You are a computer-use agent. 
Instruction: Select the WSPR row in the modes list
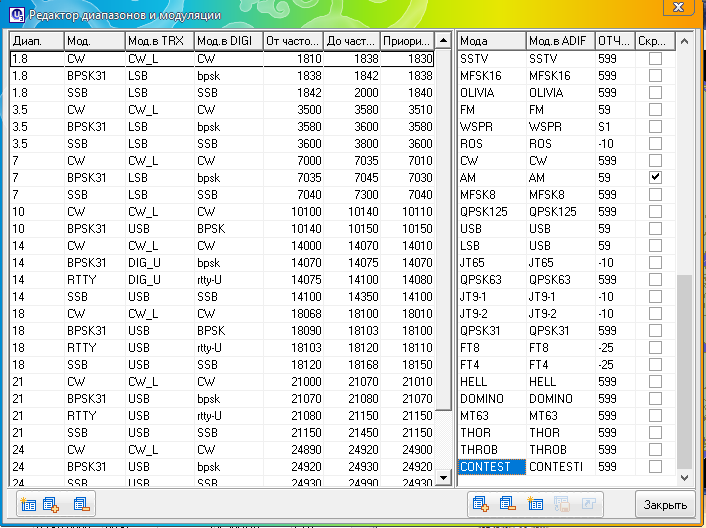click(x=491, y=129)
